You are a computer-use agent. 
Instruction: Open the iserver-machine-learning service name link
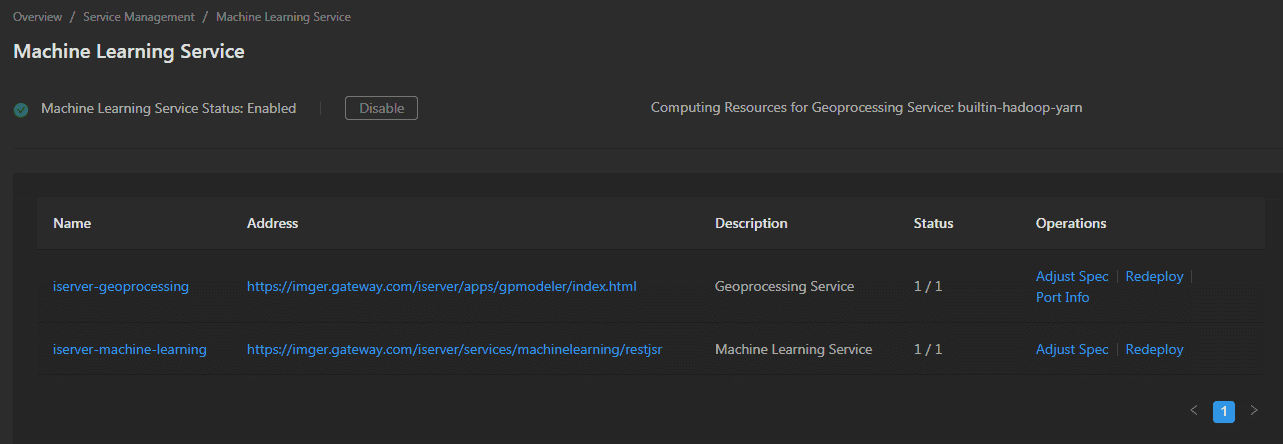tap(129, 349)
